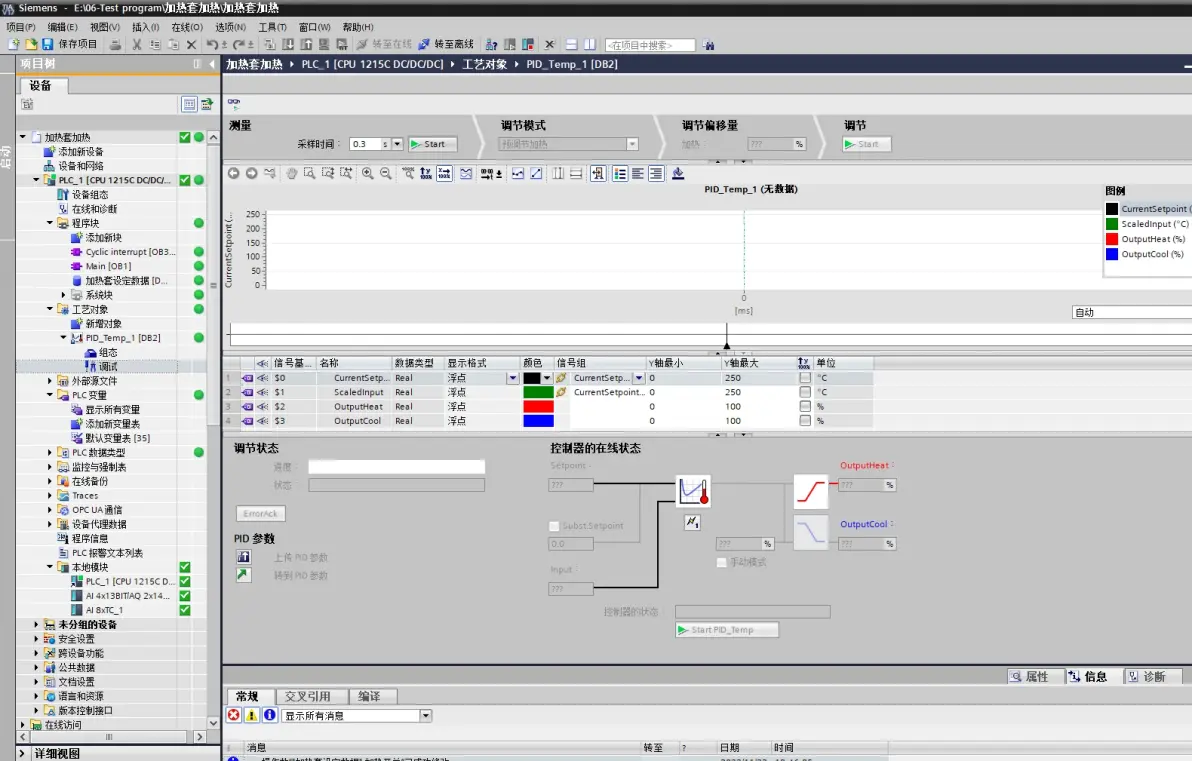Toggle Subst.Setpoint checkbox
The image size is (1192, 761).
[554, 526]
